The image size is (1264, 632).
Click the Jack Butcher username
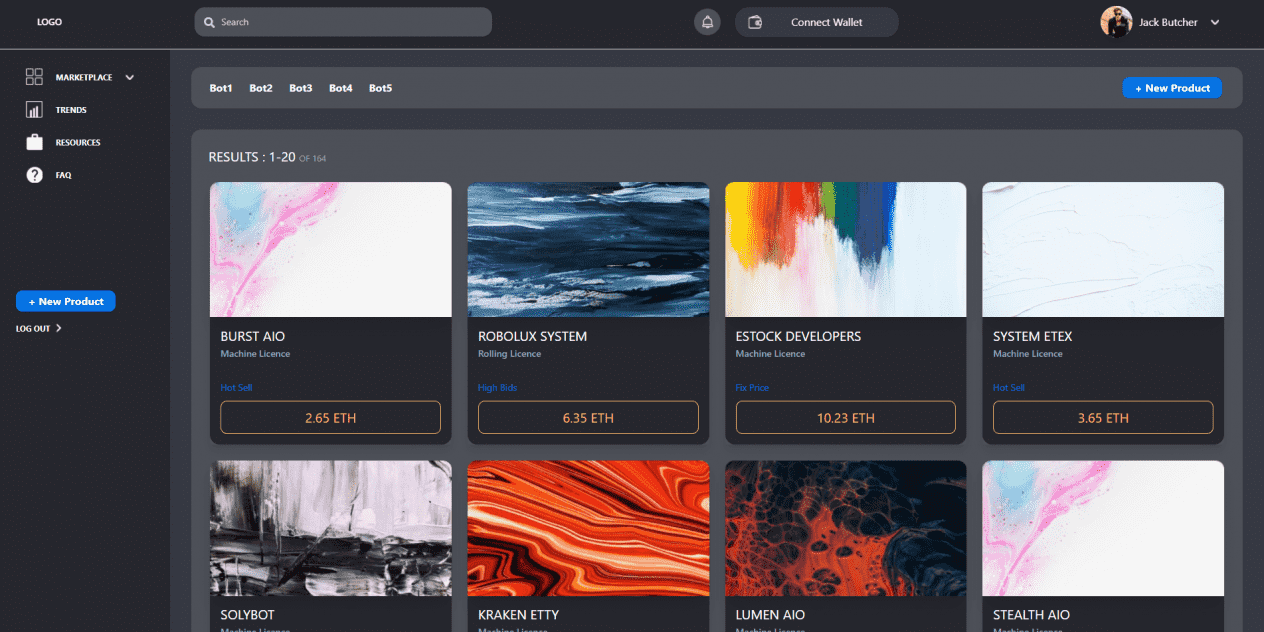pos(1168,22)
